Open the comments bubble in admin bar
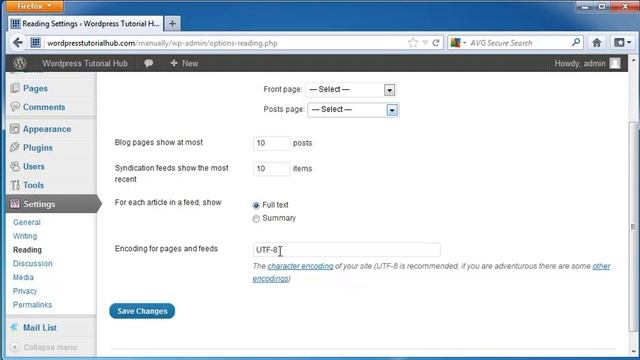 (149, 63)
